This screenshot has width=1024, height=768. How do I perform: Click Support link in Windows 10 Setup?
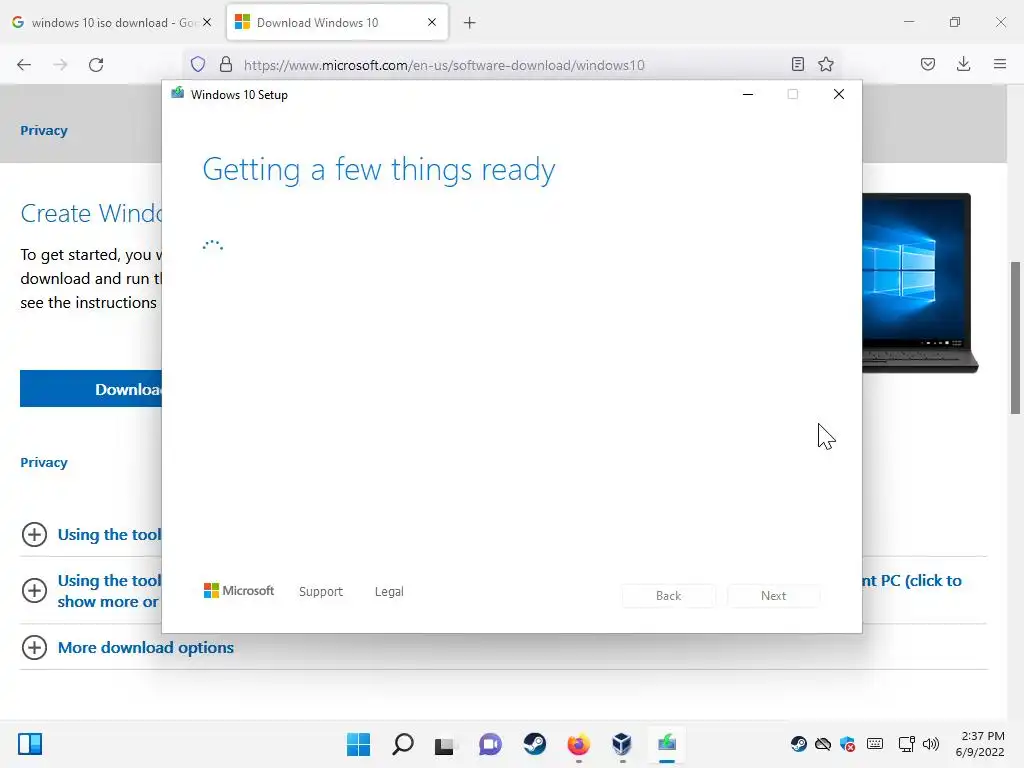click(x=321, y=592)
